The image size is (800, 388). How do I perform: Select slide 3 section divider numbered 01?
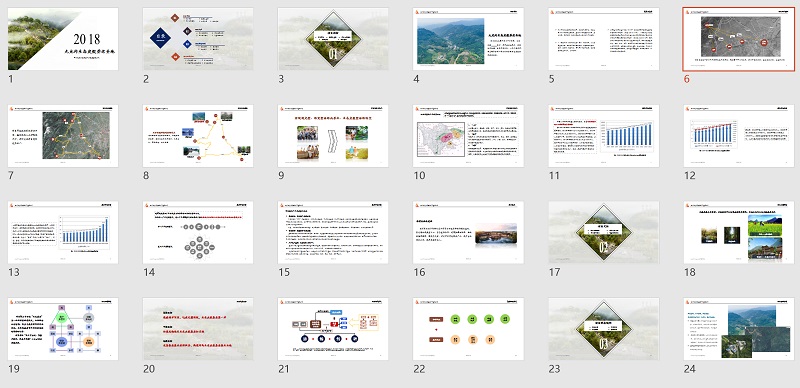333,39
